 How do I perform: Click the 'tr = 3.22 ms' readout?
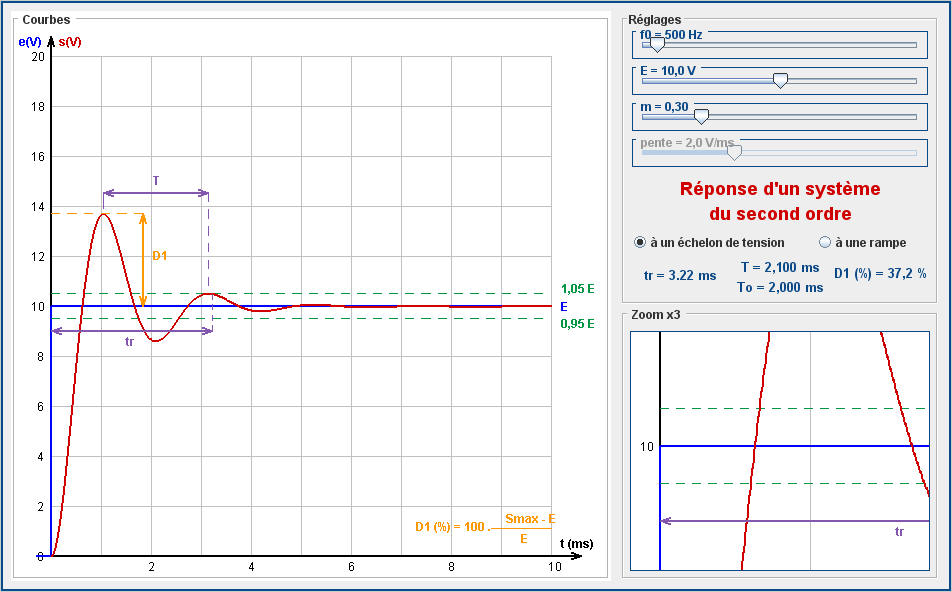[680, 276]
